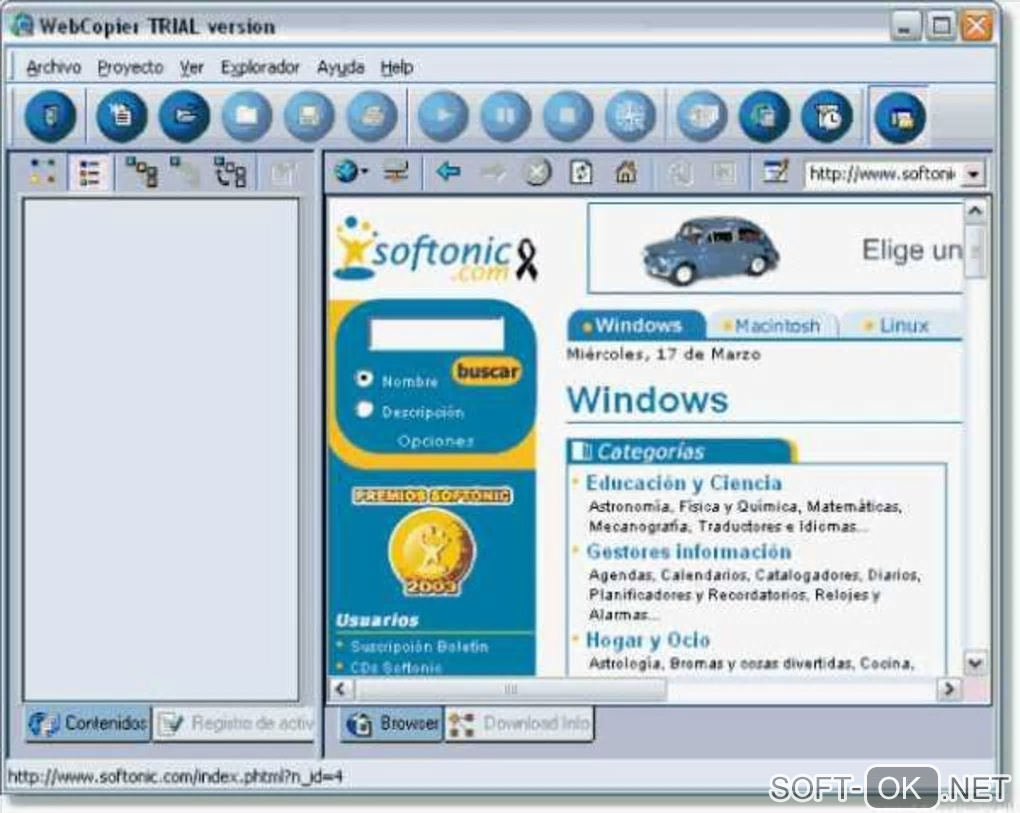This screenshot has height=813, width=1020.
Task: Click the linked tree view icon with arrow
Action: click(x=230, y=172)
